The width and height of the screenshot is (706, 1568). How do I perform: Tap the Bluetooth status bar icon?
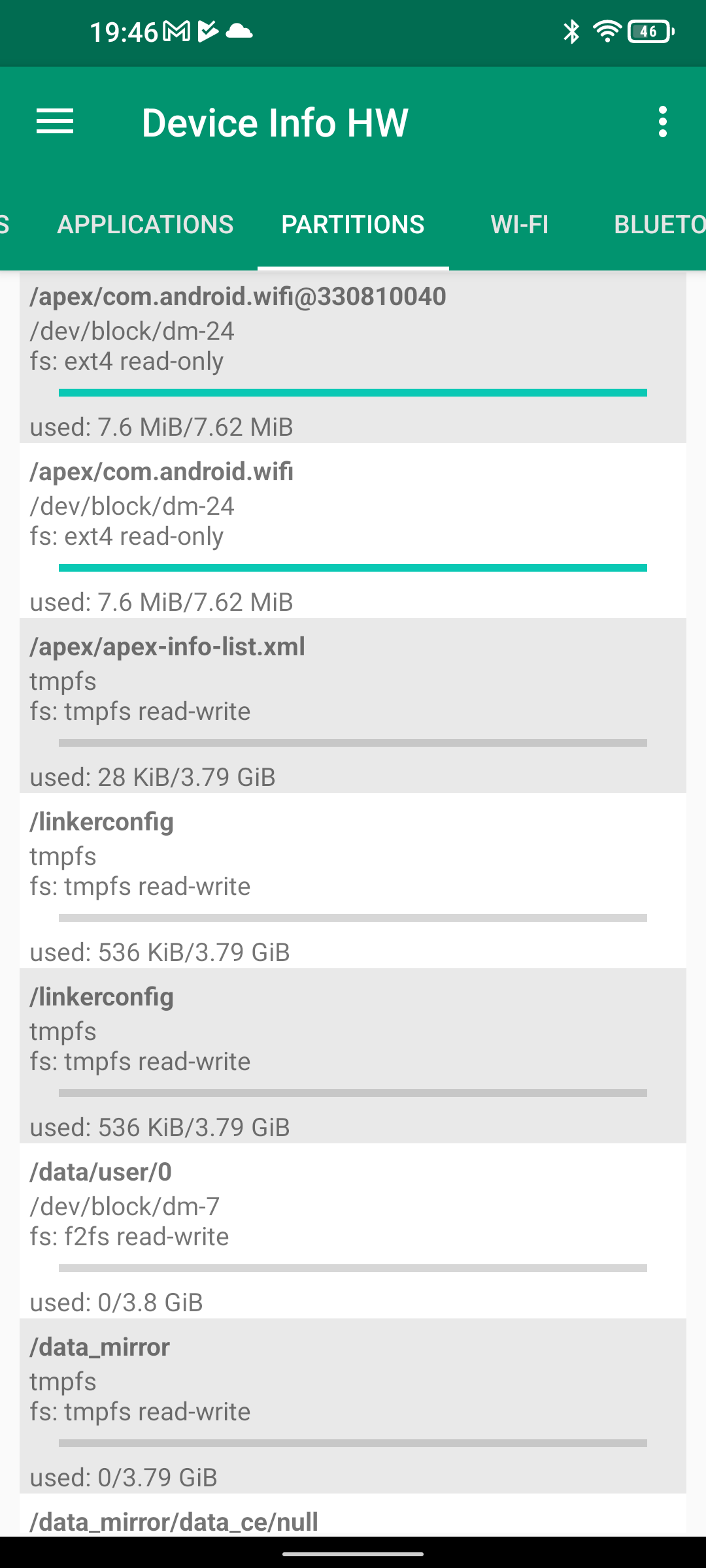tap(571, 31)
